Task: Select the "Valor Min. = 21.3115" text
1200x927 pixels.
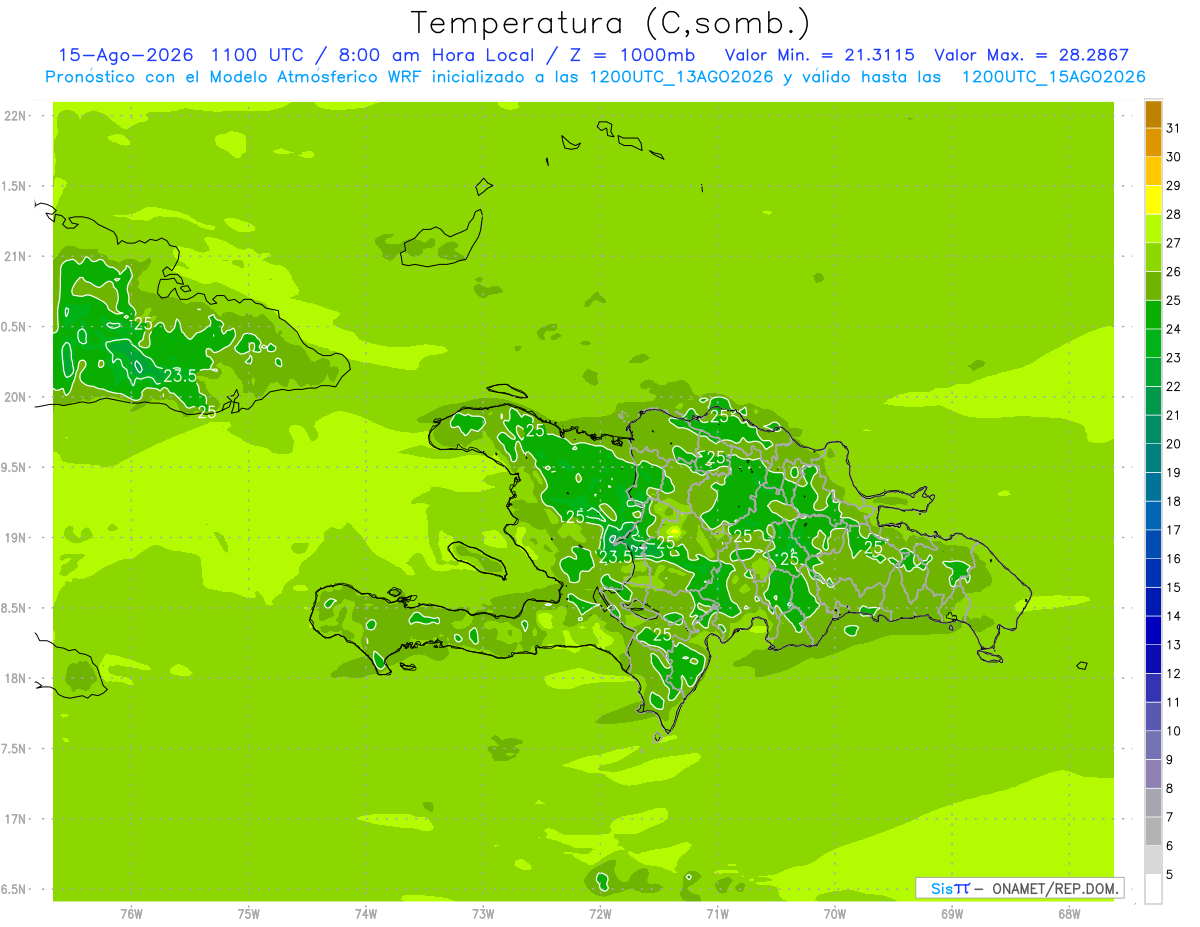Action: pos(819,55)
